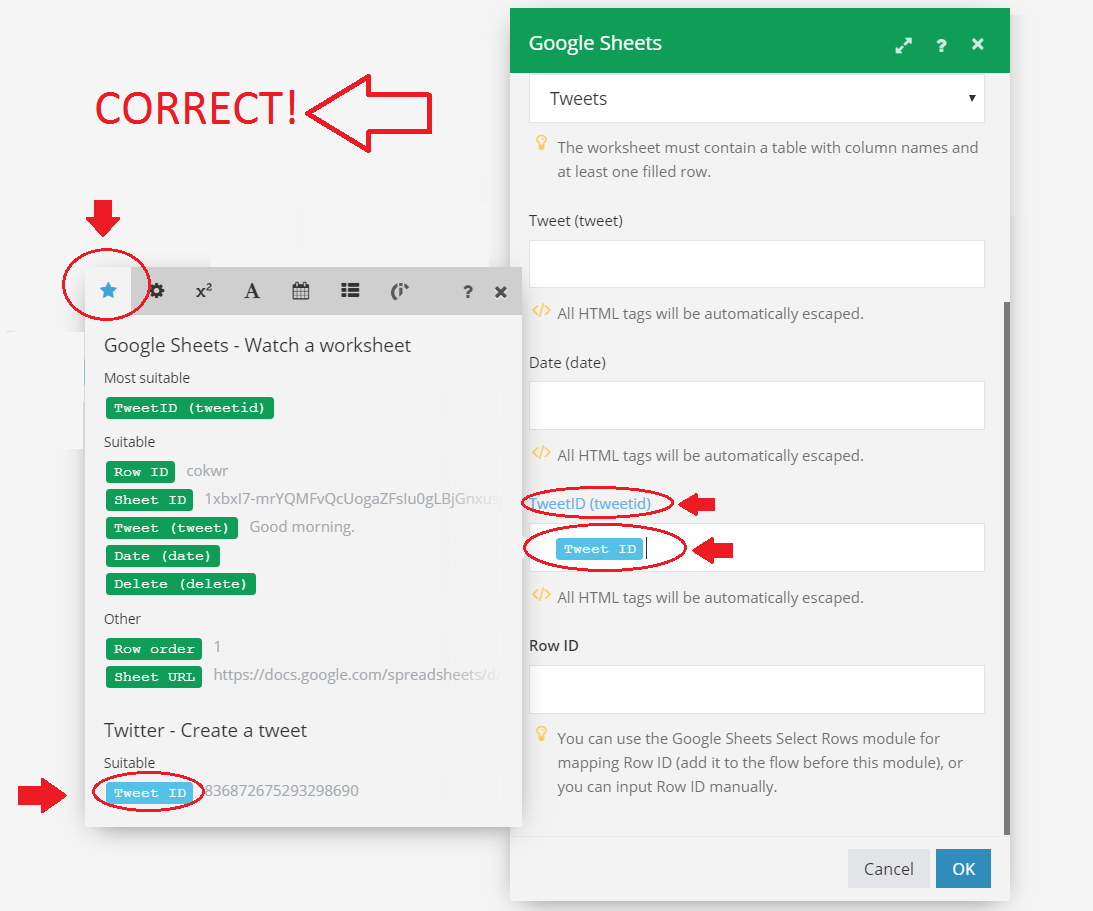Click the 'Twitter - Create a tweet' heading
The width and height of the screenshot is (1093, 911).
coord(205,730)
